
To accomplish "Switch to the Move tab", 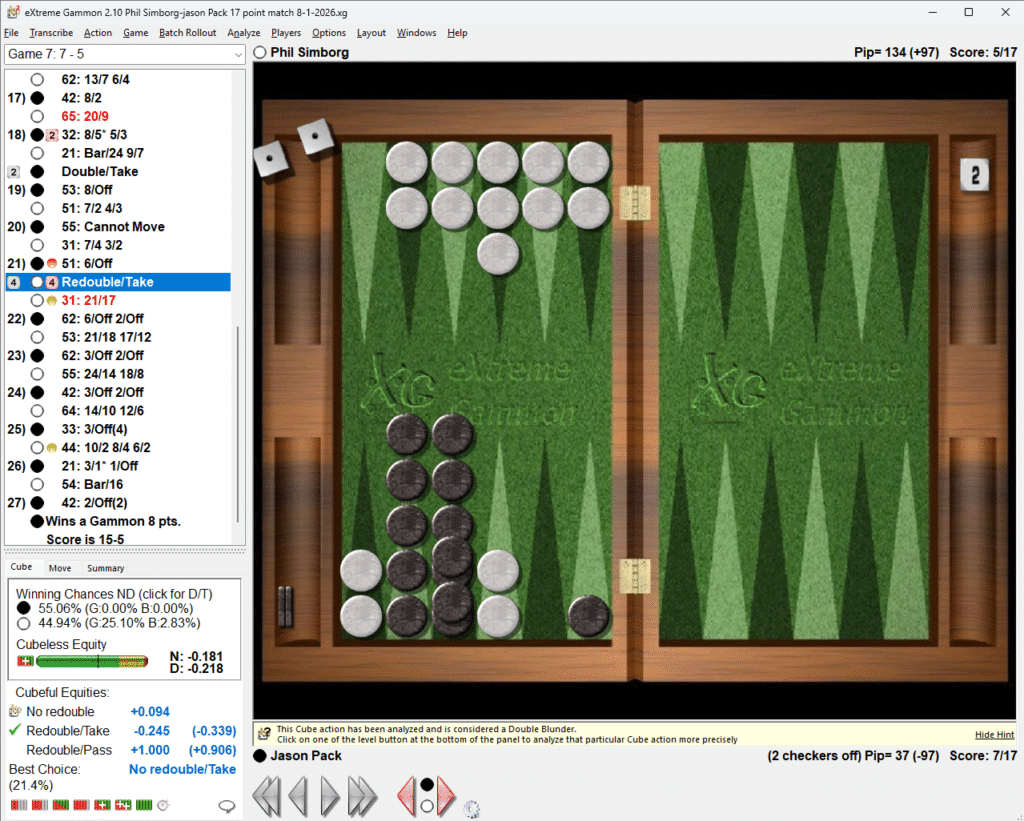I will (59, 568).
